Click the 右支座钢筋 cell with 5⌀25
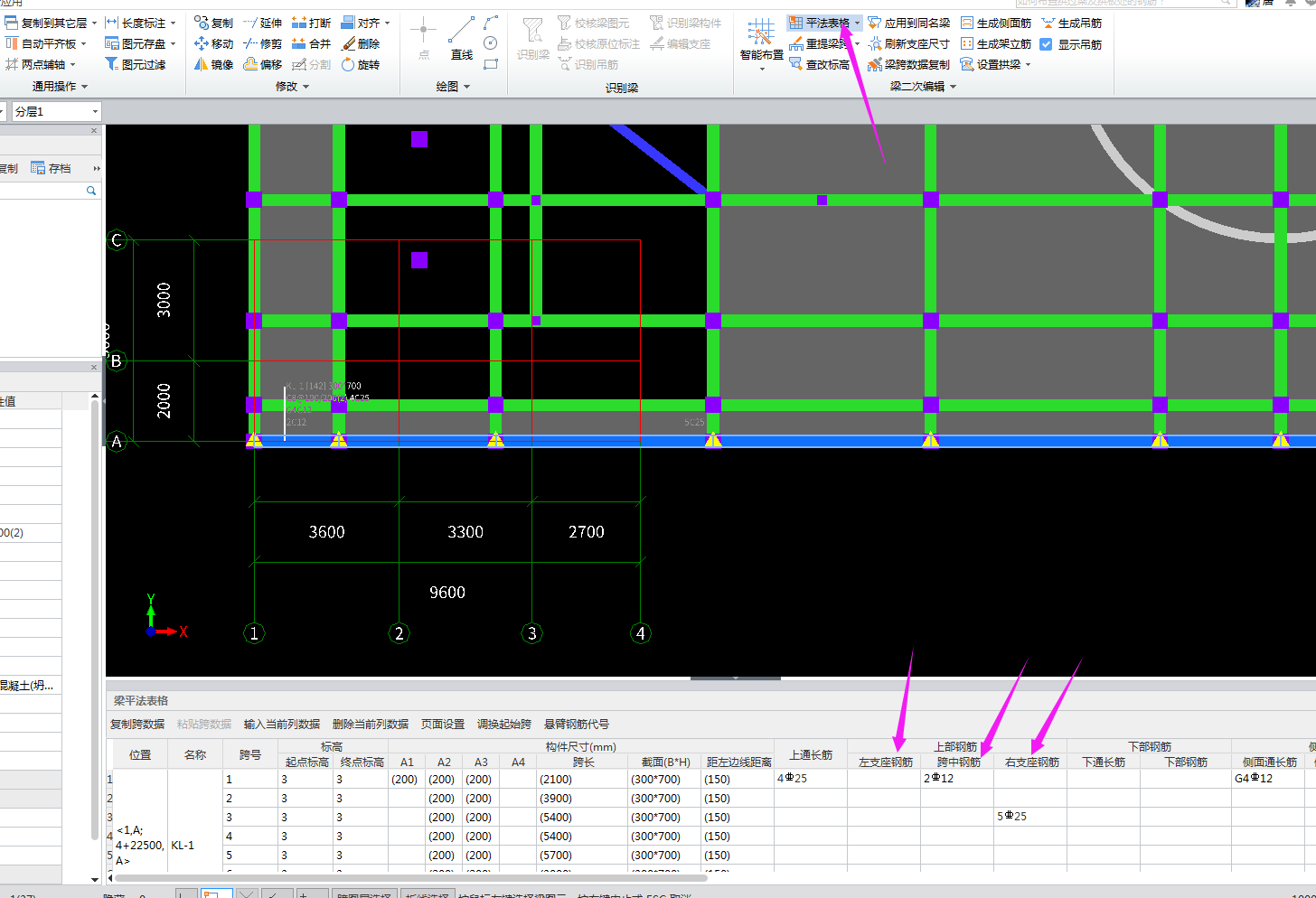Screen dimensions: 1316x898 (x=1030, y=816)
